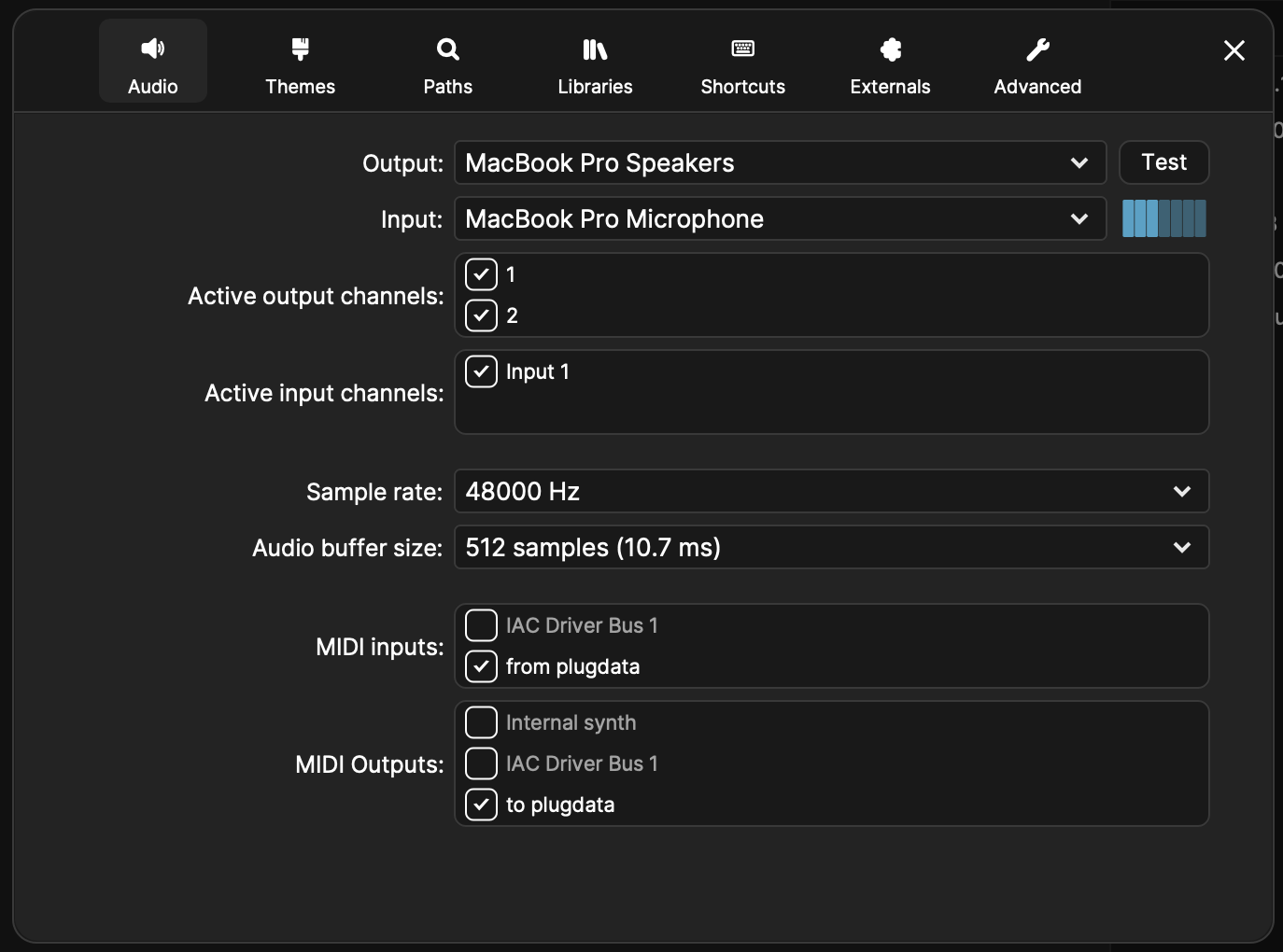Click the Advanced wrench icon

(1037, 49)
